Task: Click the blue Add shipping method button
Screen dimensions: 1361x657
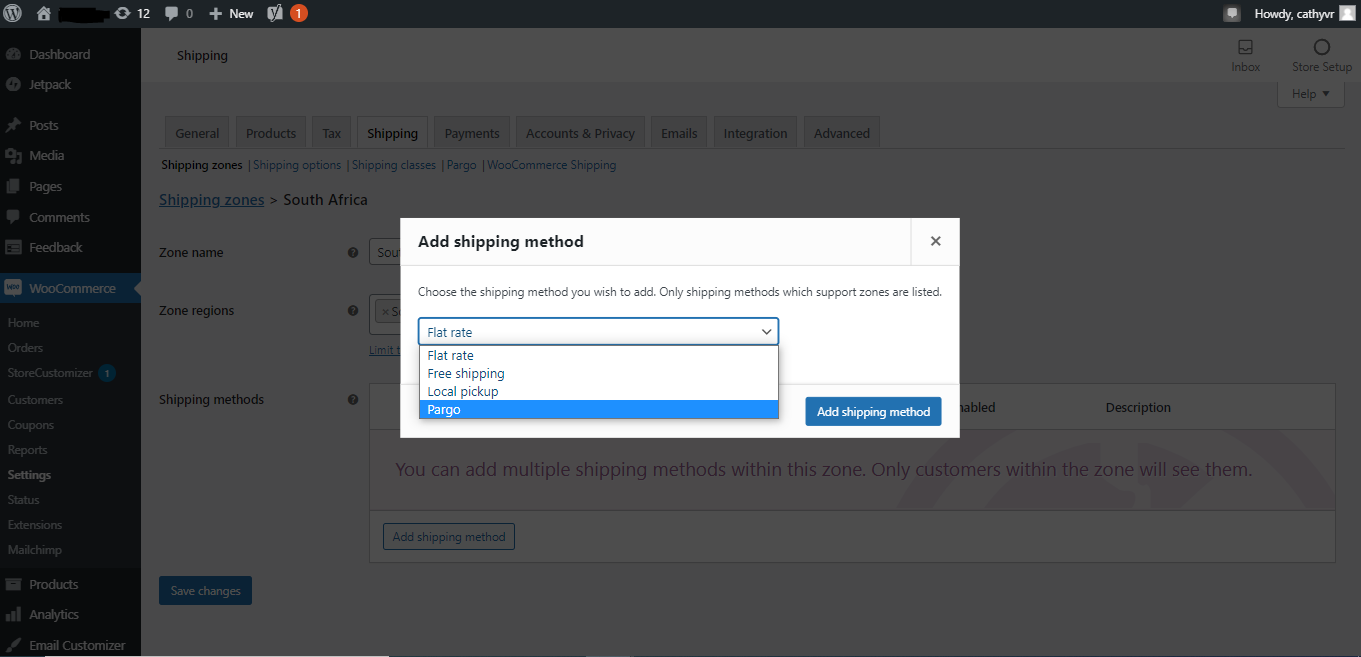Action: tap(872, 411)
